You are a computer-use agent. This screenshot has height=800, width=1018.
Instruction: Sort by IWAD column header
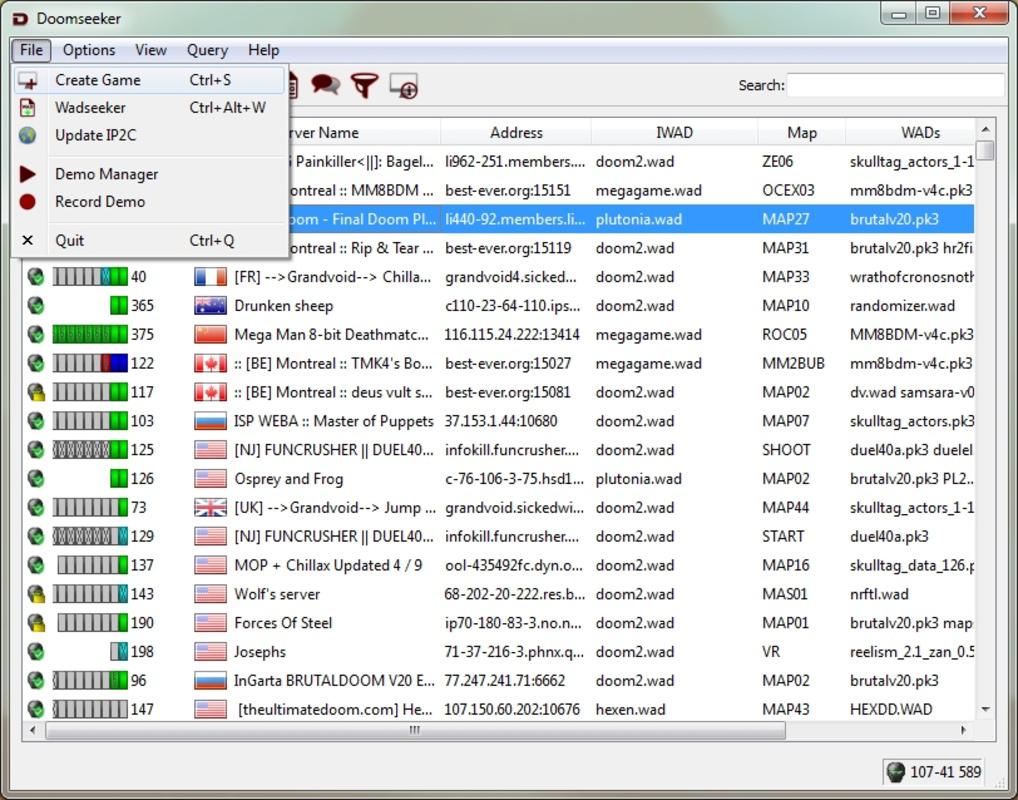pos(674,132)
